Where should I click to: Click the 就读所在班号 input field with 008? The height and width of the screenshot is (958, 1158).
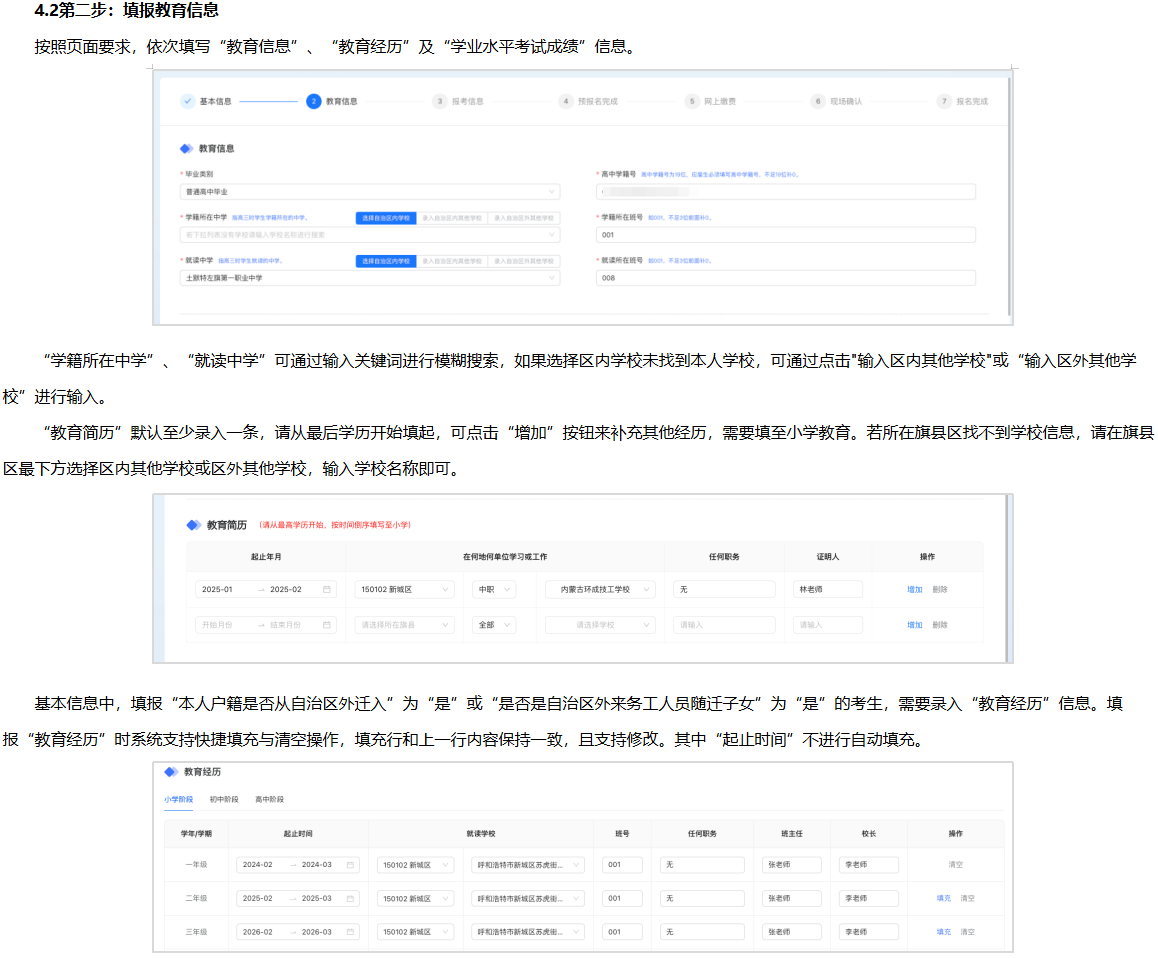pos(785,278)
